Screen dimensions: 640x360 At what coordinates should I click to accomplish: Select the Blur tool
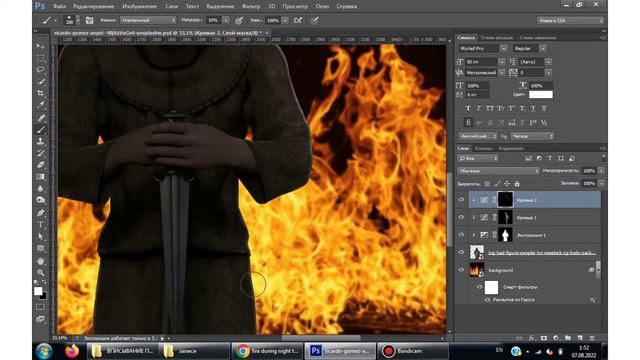point(40,189)
